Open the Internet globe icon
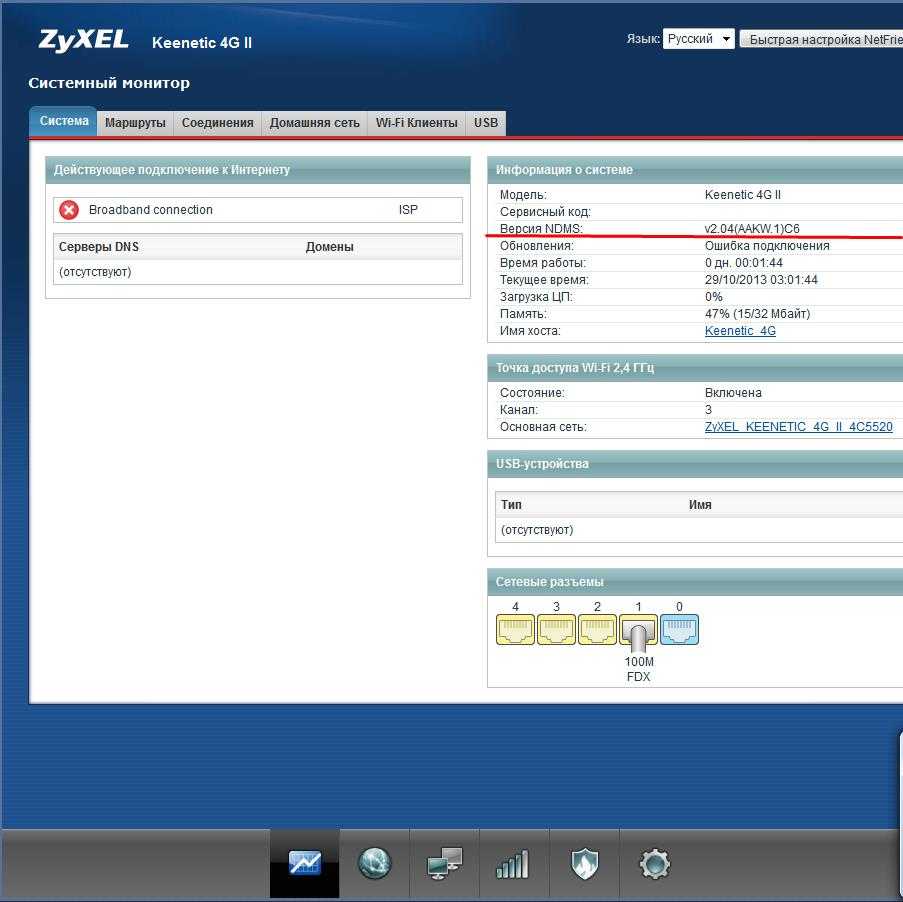Image resolution: width=903 pixels, height=902 pixels. (374, 863)
